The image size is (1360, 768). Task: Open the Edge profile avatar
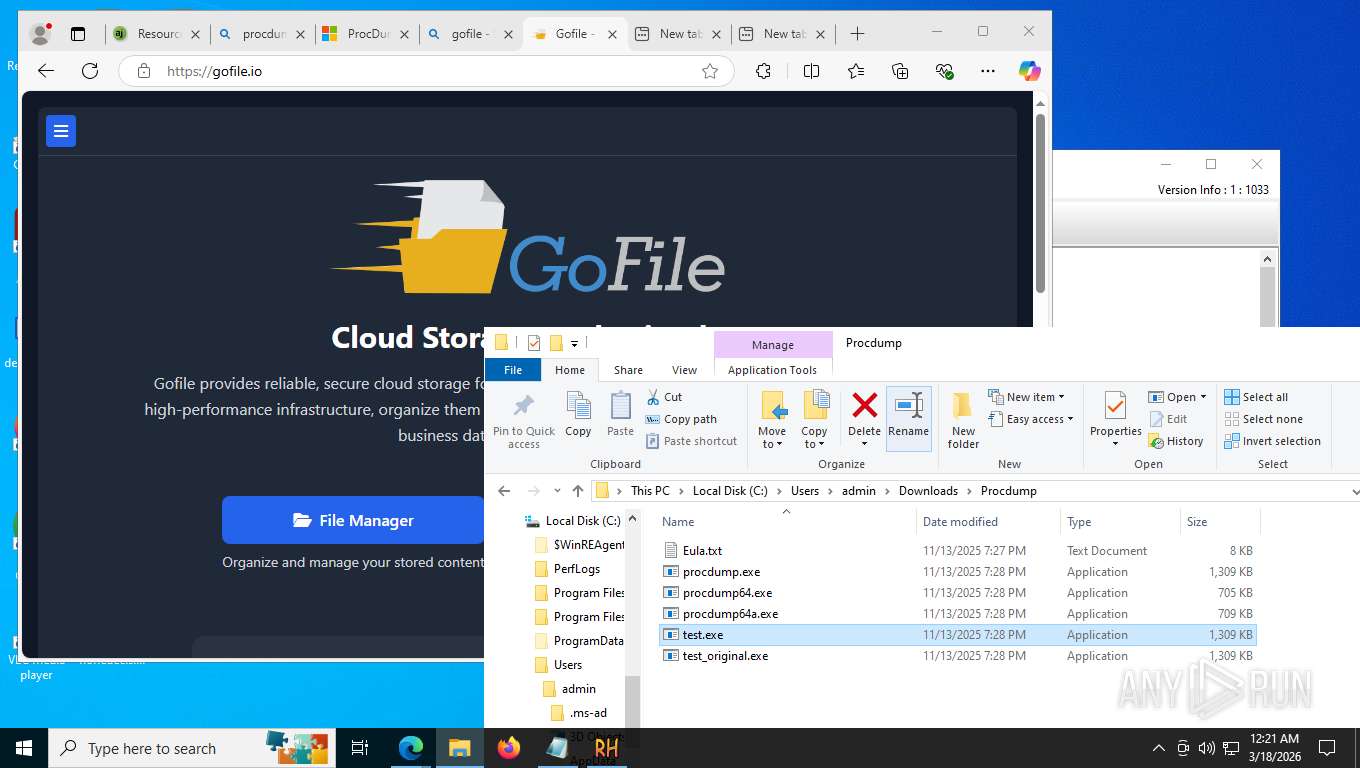click(40, 34)
